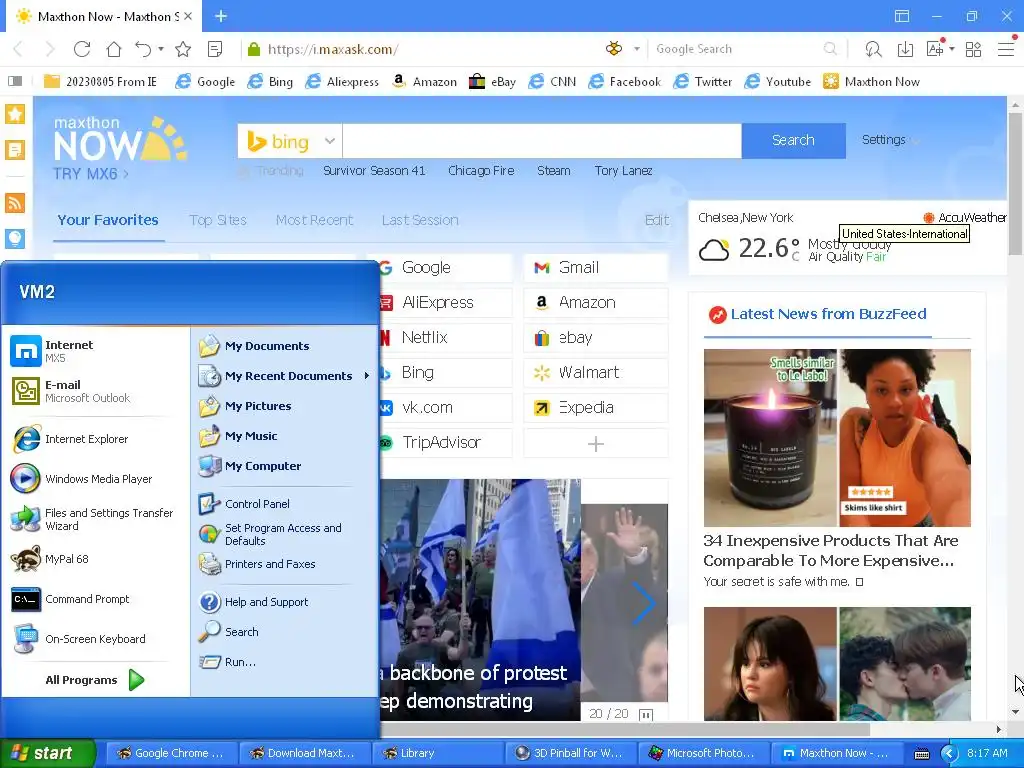Click the horizontal page scrollbar thumb
Viewport: 1024px width, 768px height.
(x=625, y=729)
